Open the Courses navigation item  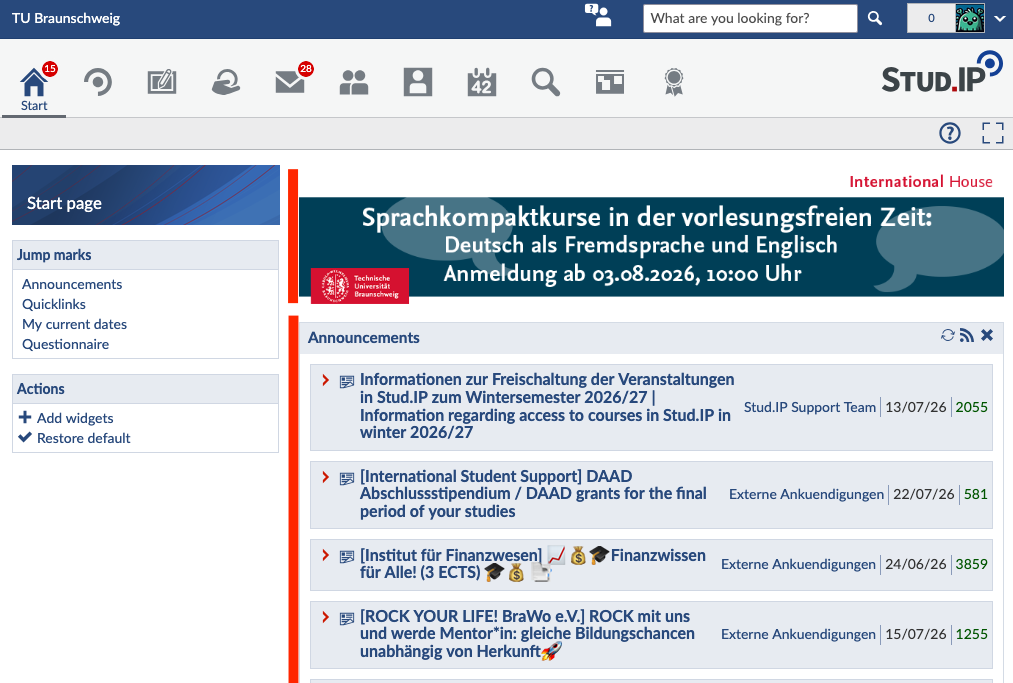(98, 82)
